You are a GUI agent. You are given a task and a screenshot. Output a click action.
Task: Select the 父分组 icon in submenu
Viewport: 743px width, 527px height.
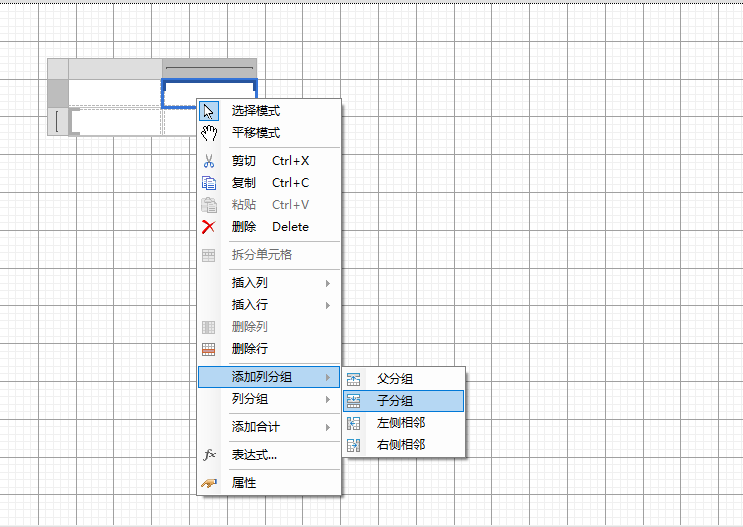tap(354, 379)
